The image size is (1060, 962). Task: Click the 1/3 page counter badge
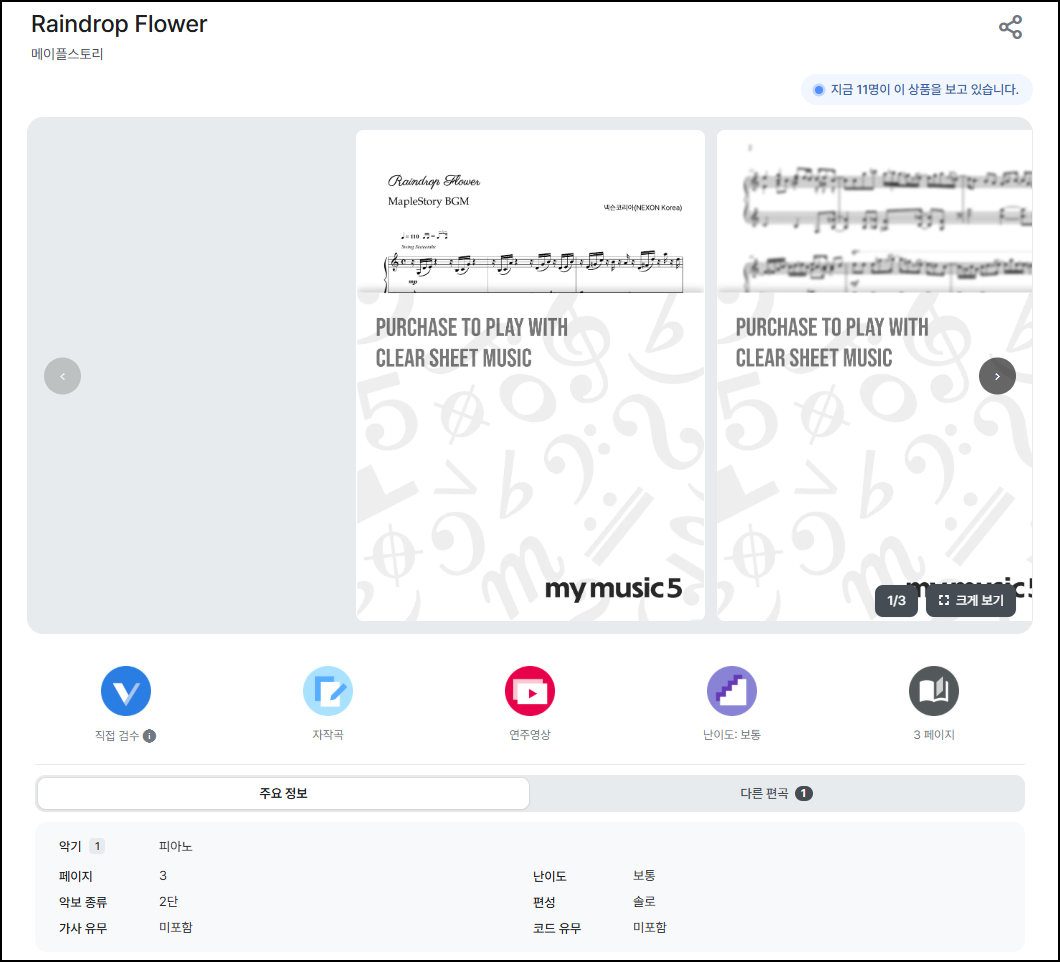click(x=896, y=600)
